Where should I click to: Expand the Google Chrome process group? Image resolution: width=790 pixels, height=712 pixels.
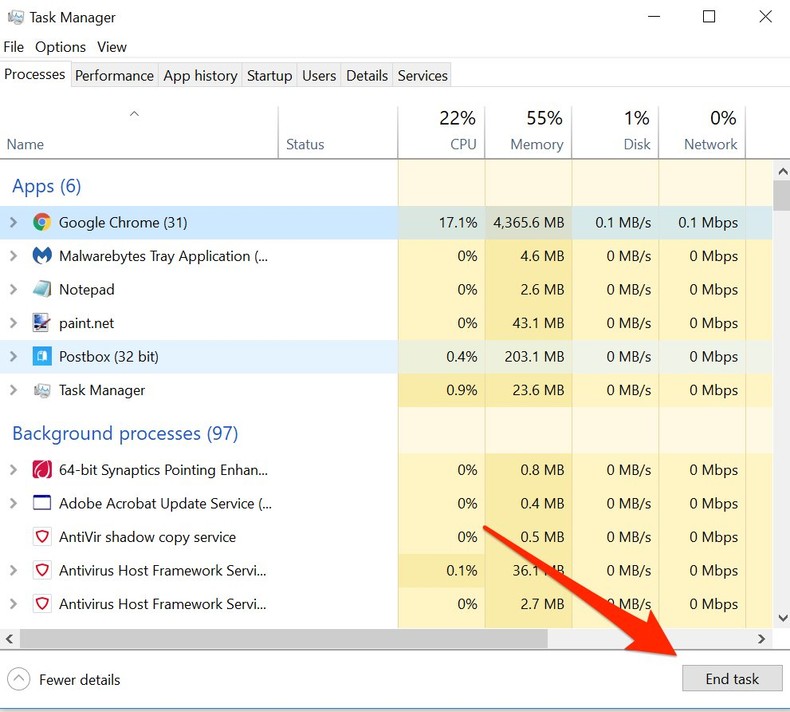tap(14, 222)
